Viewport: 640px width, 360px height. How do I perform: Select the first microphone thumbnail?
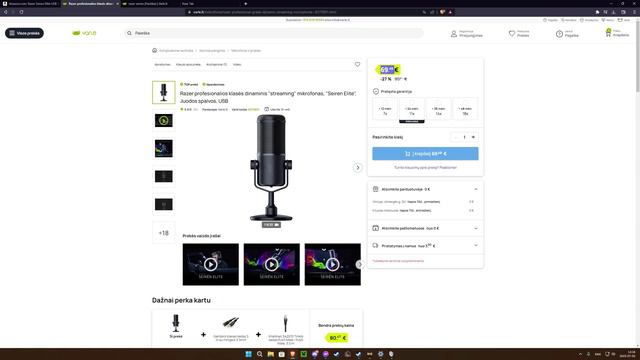point(164,92)
